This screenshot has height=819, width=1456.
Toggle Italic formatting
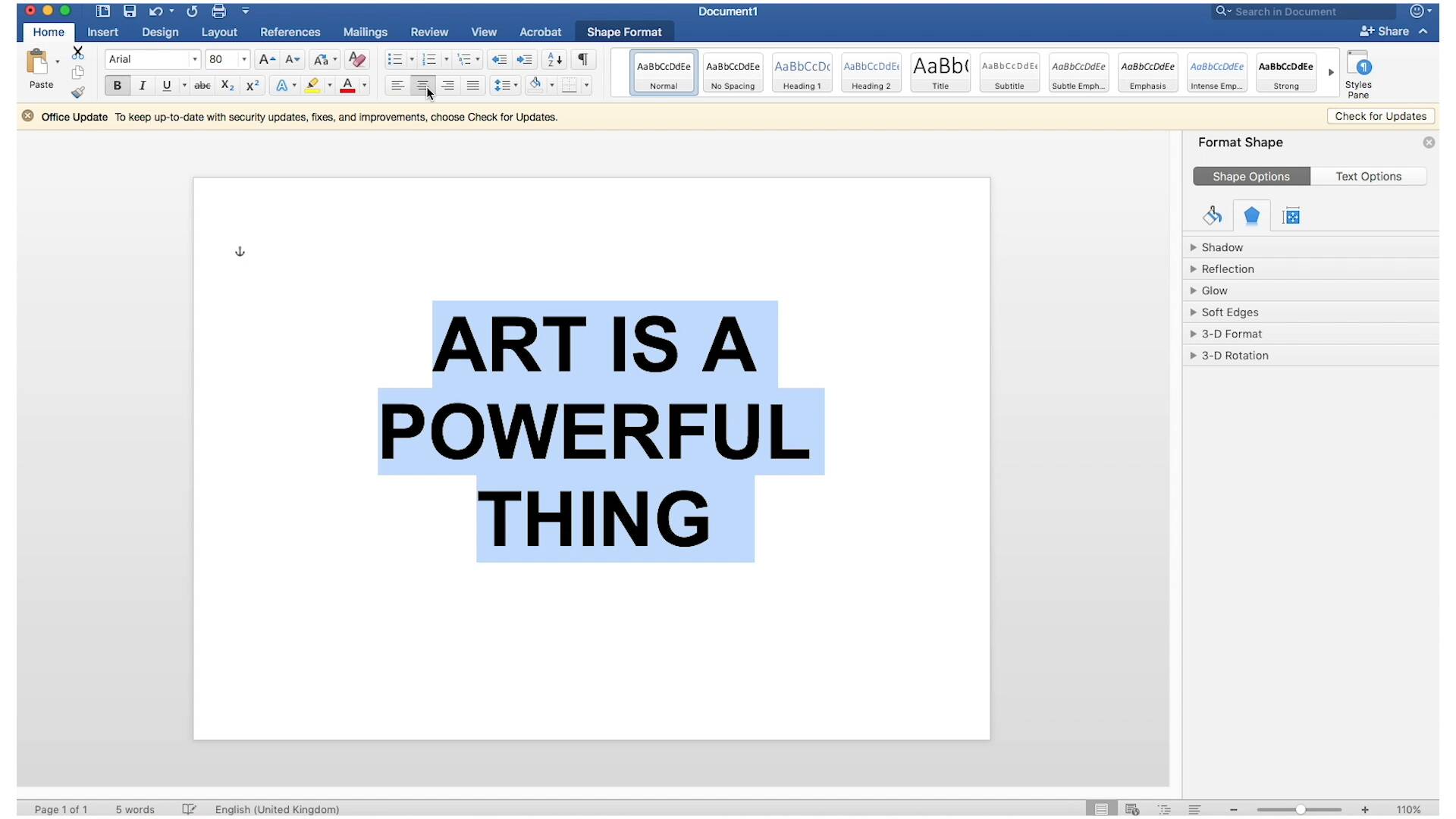pos(142,86)
